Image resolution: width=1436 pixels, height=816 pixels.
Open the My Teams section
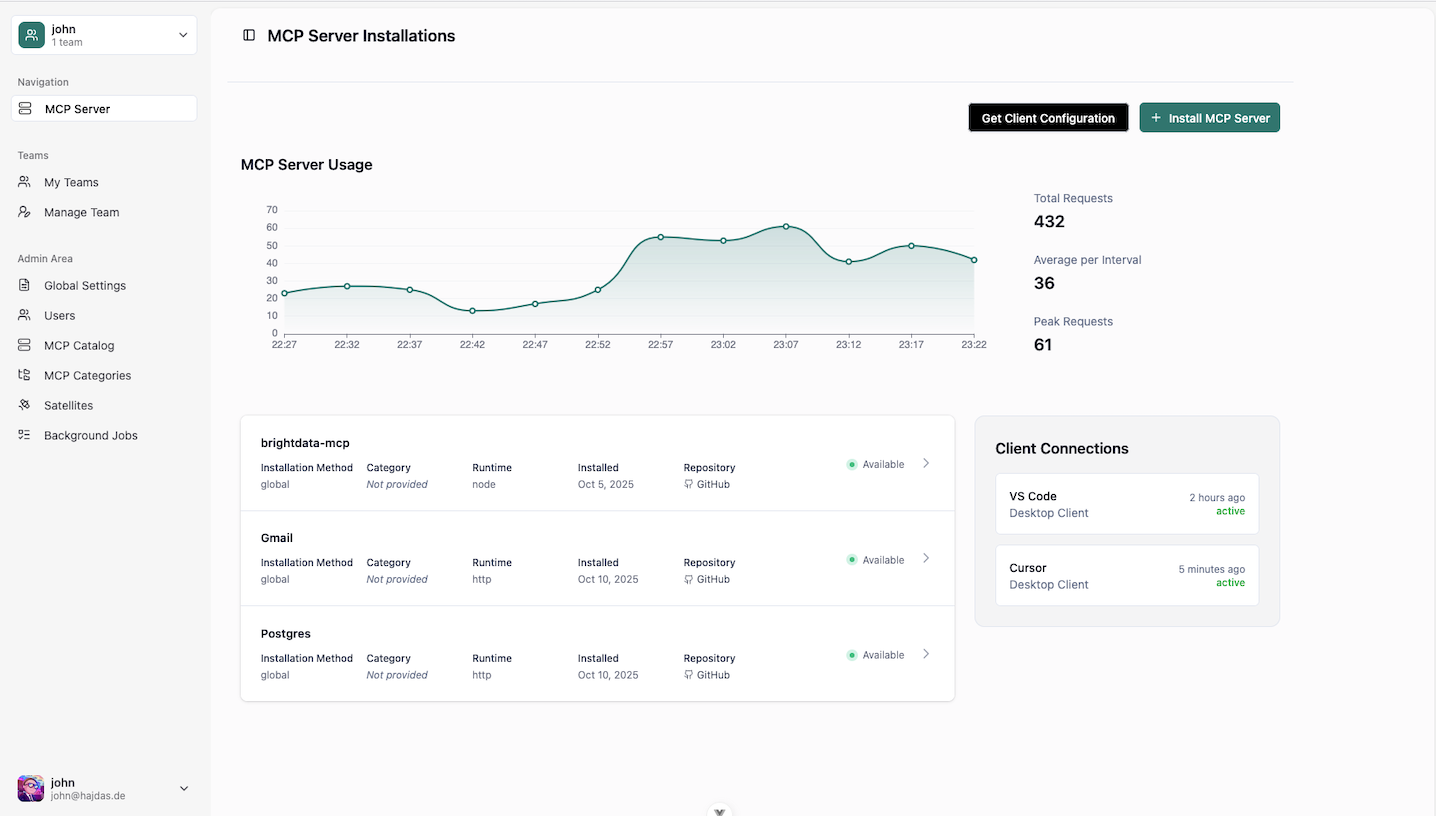tap(70, 182)
